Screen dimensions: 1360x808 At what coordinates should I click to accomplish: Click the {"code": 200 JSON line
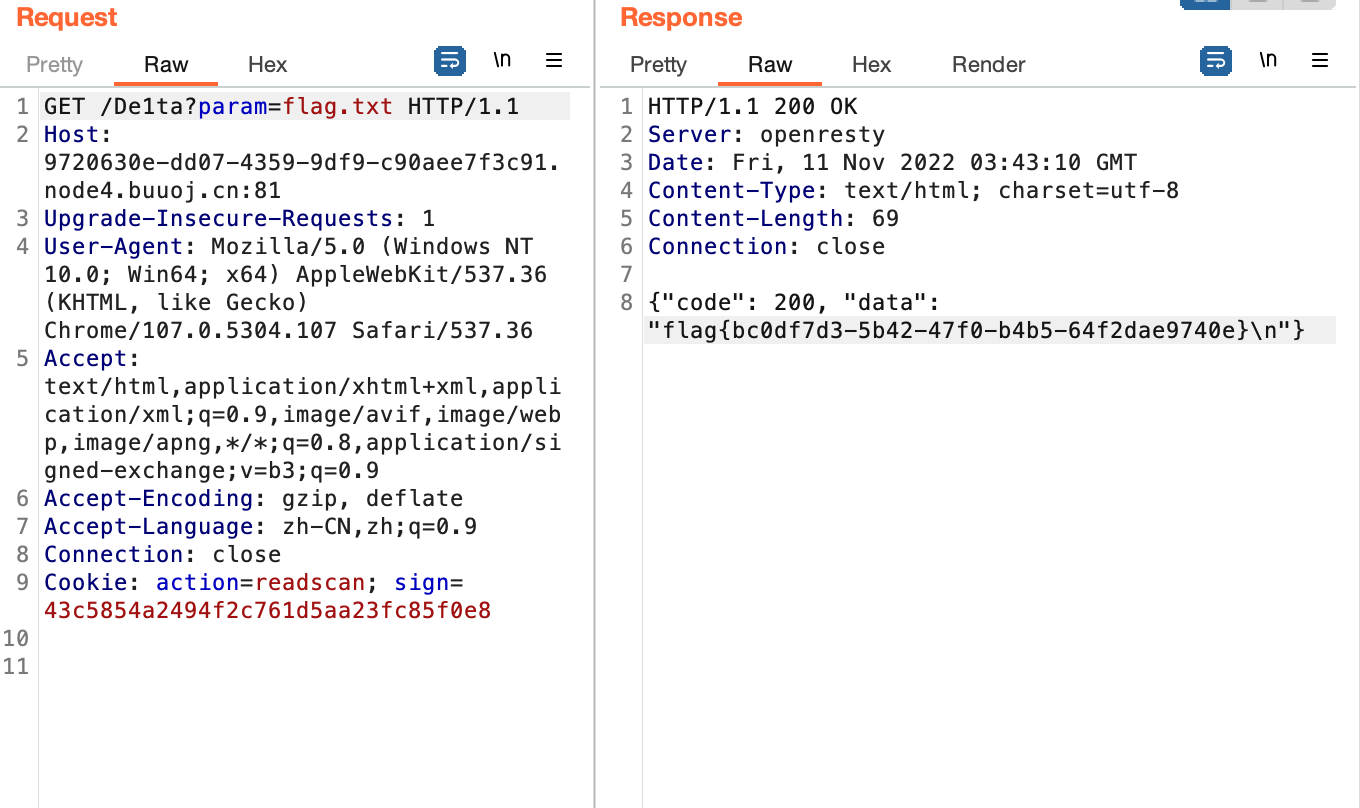tap(794, 302)
